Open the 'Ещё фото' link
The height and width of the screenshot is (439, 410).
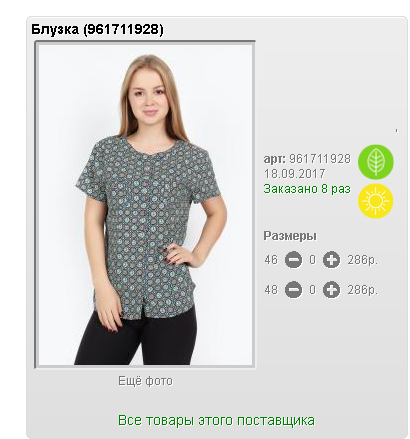pyautogui.click(x=145, y=381)
